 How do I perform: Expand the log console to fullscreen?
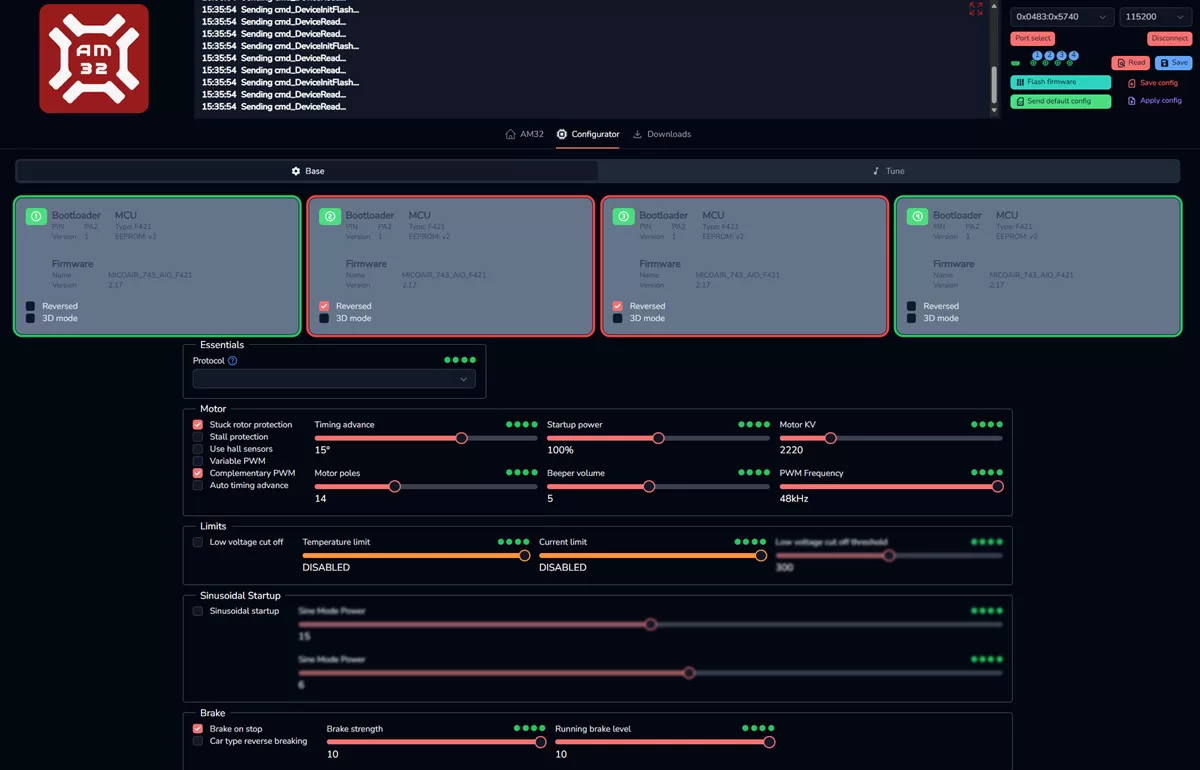click(976, 9)
